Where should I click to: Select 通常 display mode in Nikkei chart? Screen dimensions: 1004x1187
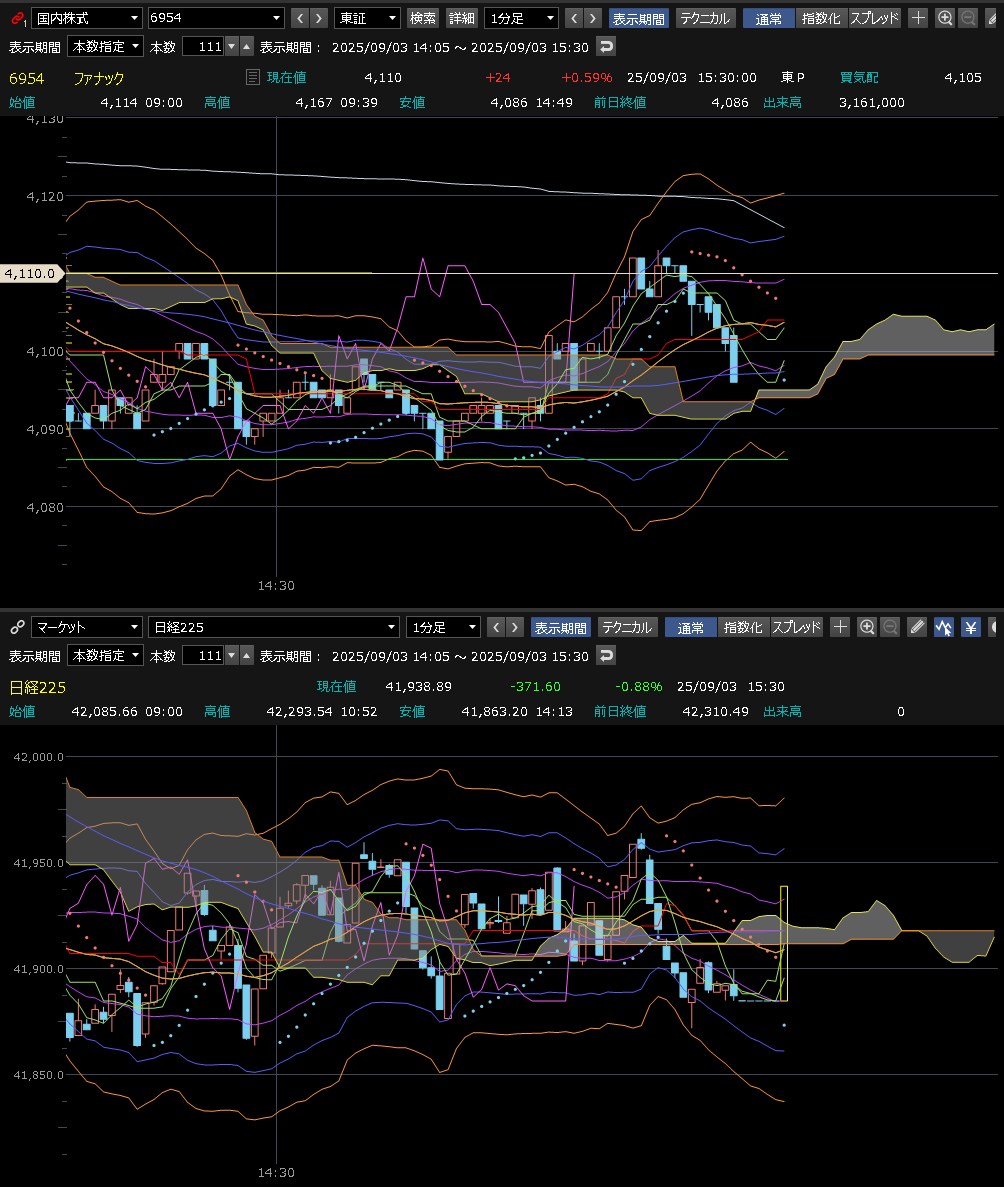click(691, 627)
